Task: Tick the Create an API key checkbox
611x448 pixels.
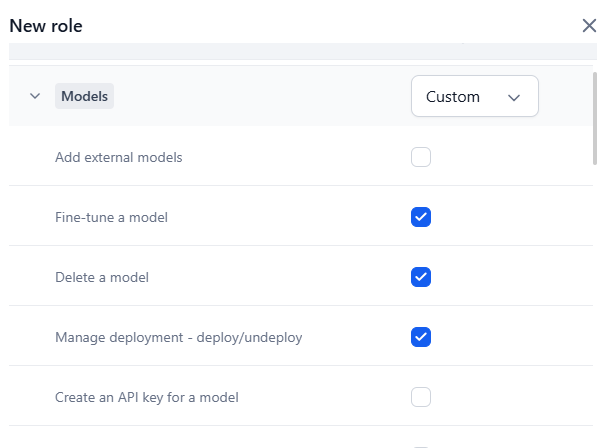Action: click(421, 397)
